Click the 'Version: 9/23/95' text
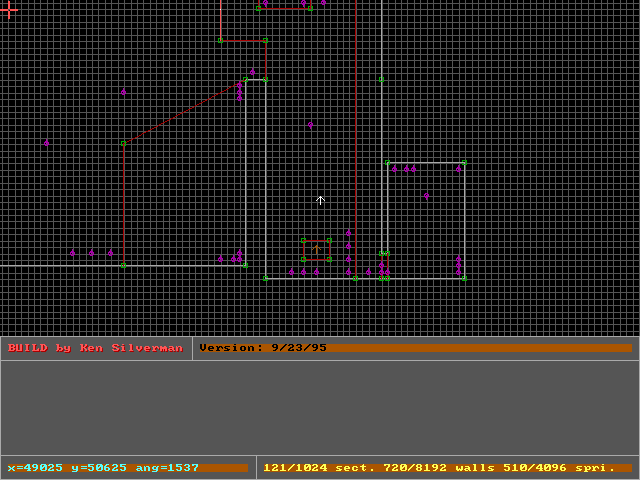 pos(263,348)
